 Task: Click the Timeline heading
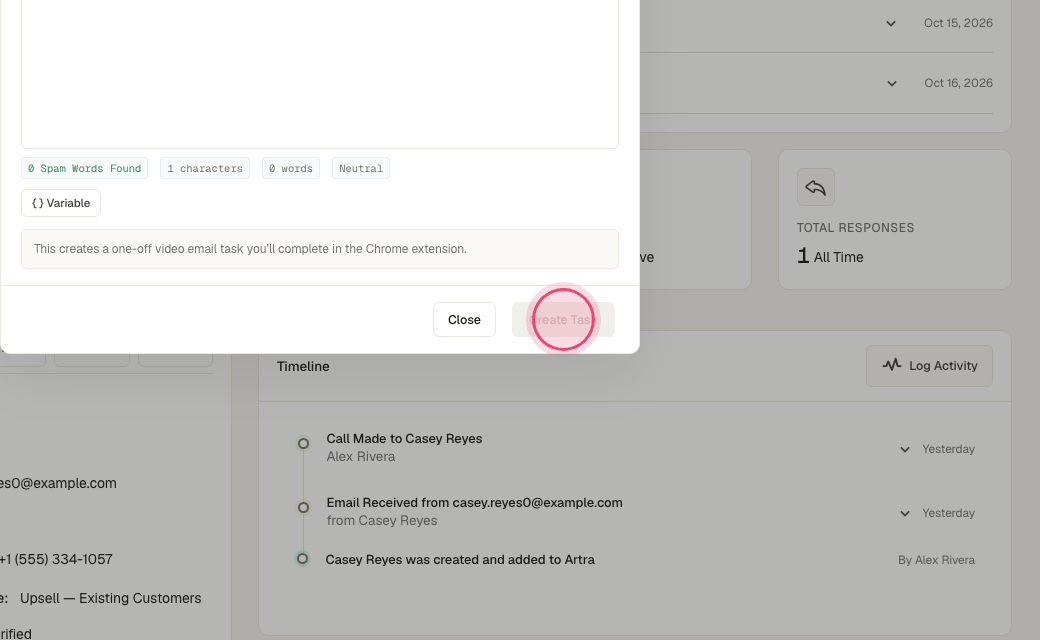303,366
